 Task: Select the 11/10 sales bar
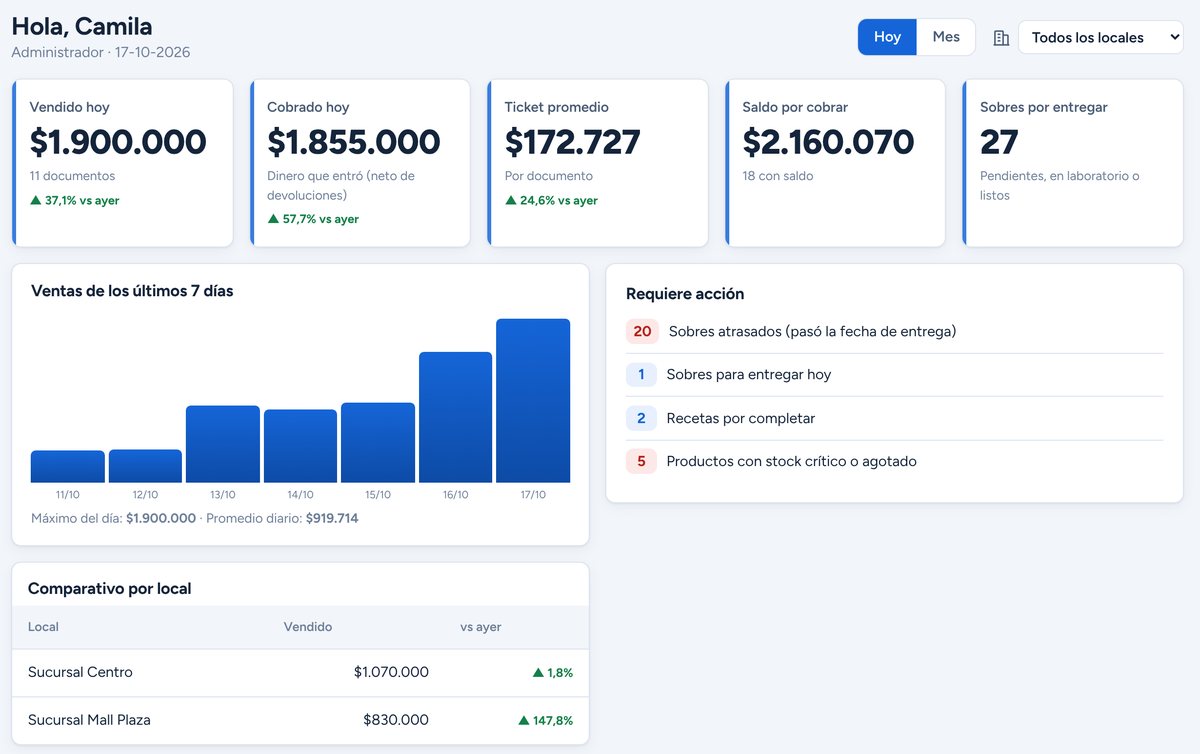click(x=68, y=467)
